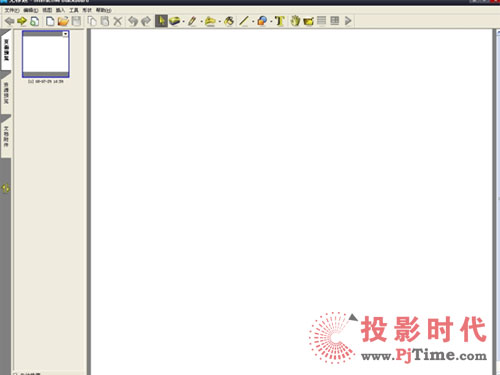Image resolution: width=500 pixels, height=375 pixels.
Task: Activate the text T tool
Action: pos(280,21)
